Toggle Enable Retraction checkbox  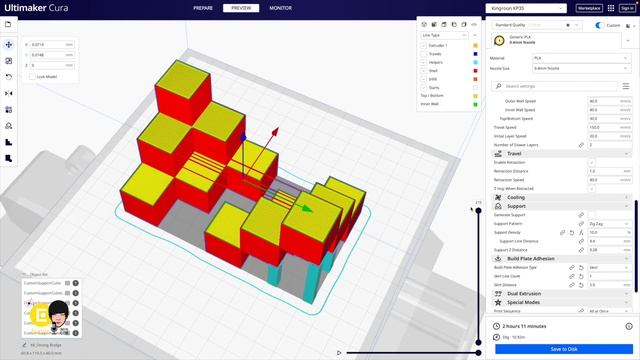tap(591, 162)
